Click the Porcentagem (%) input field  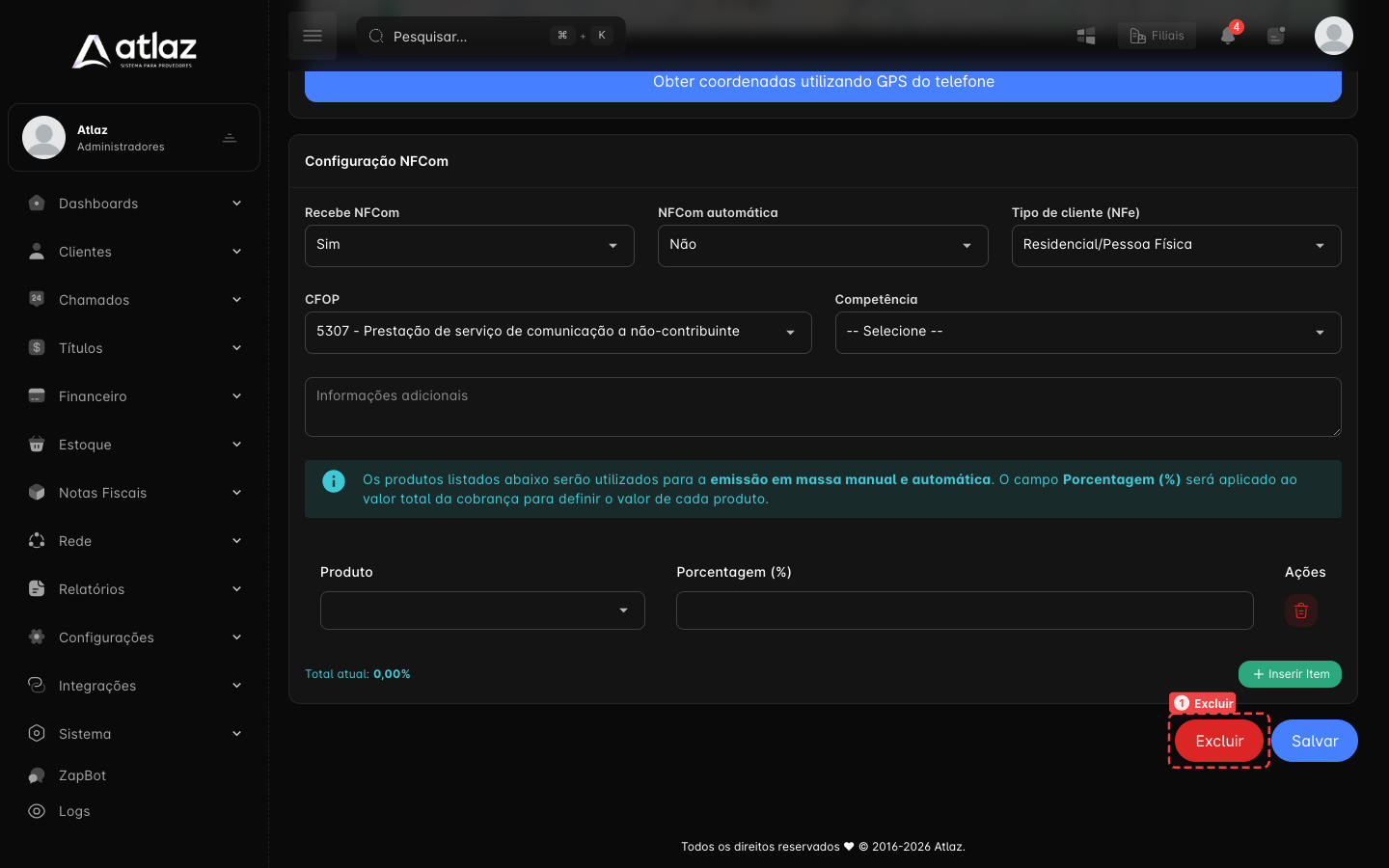pos(965,610)
